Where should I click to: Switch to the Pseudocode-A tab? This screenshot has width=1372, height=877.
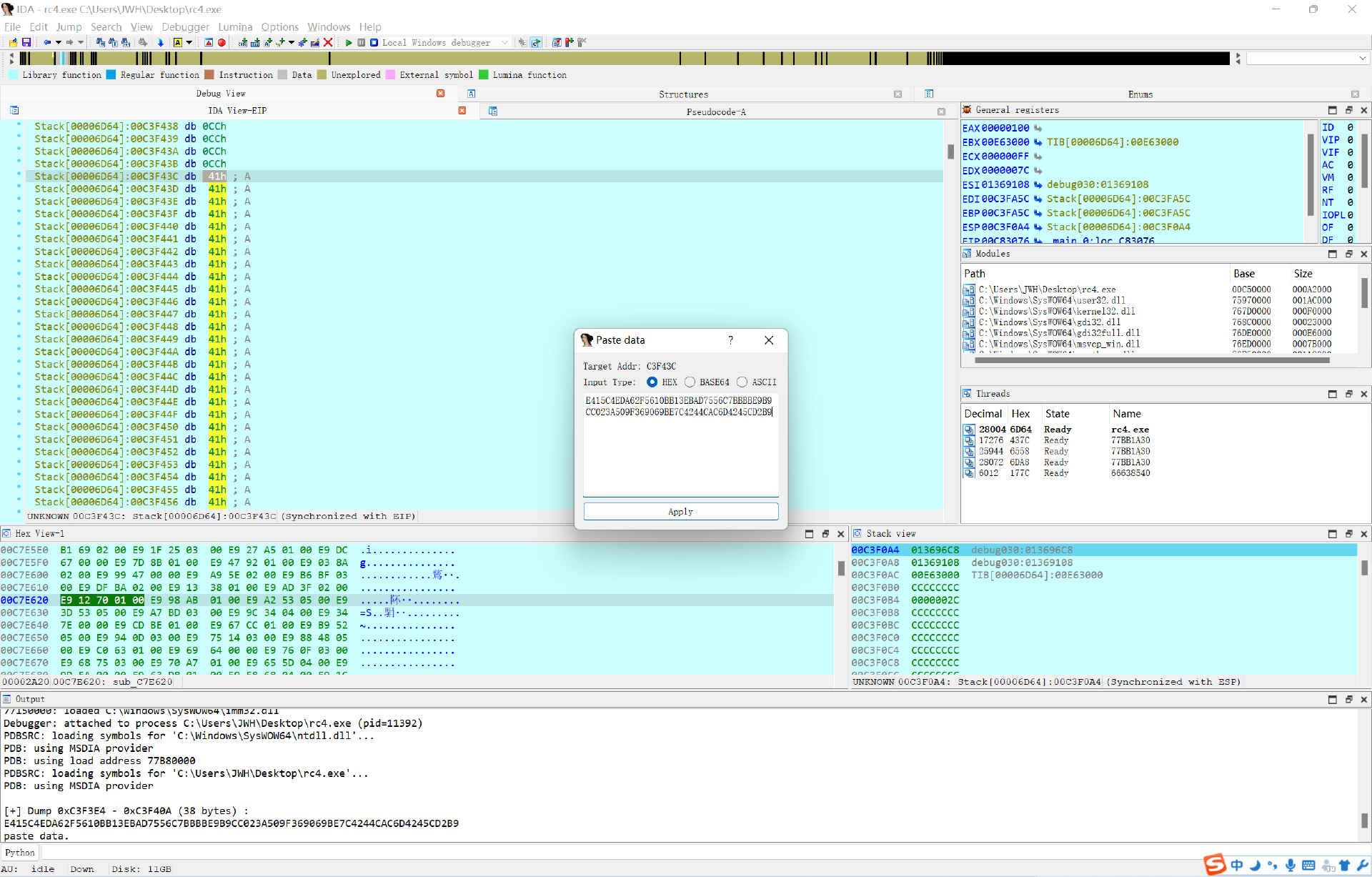[716, 112]
